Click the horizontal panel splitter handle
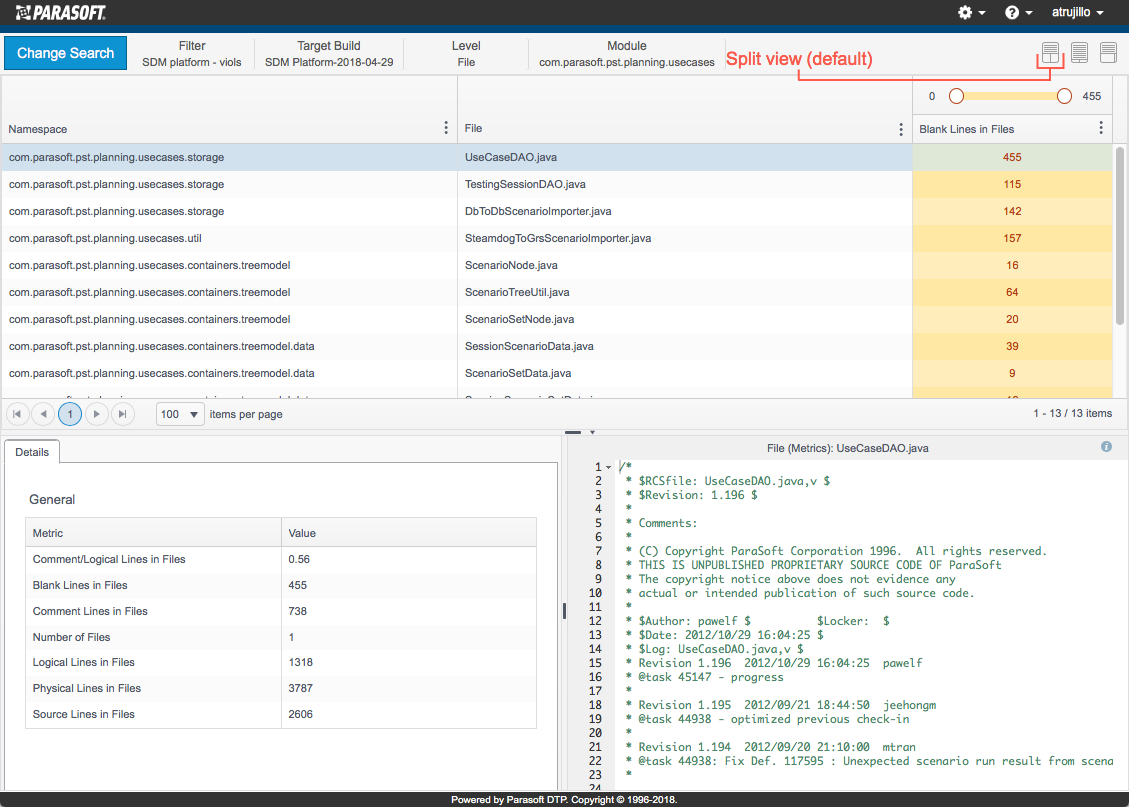Image resolution: width=1129 pixels, height=807 pixels. tap(573, 432)
